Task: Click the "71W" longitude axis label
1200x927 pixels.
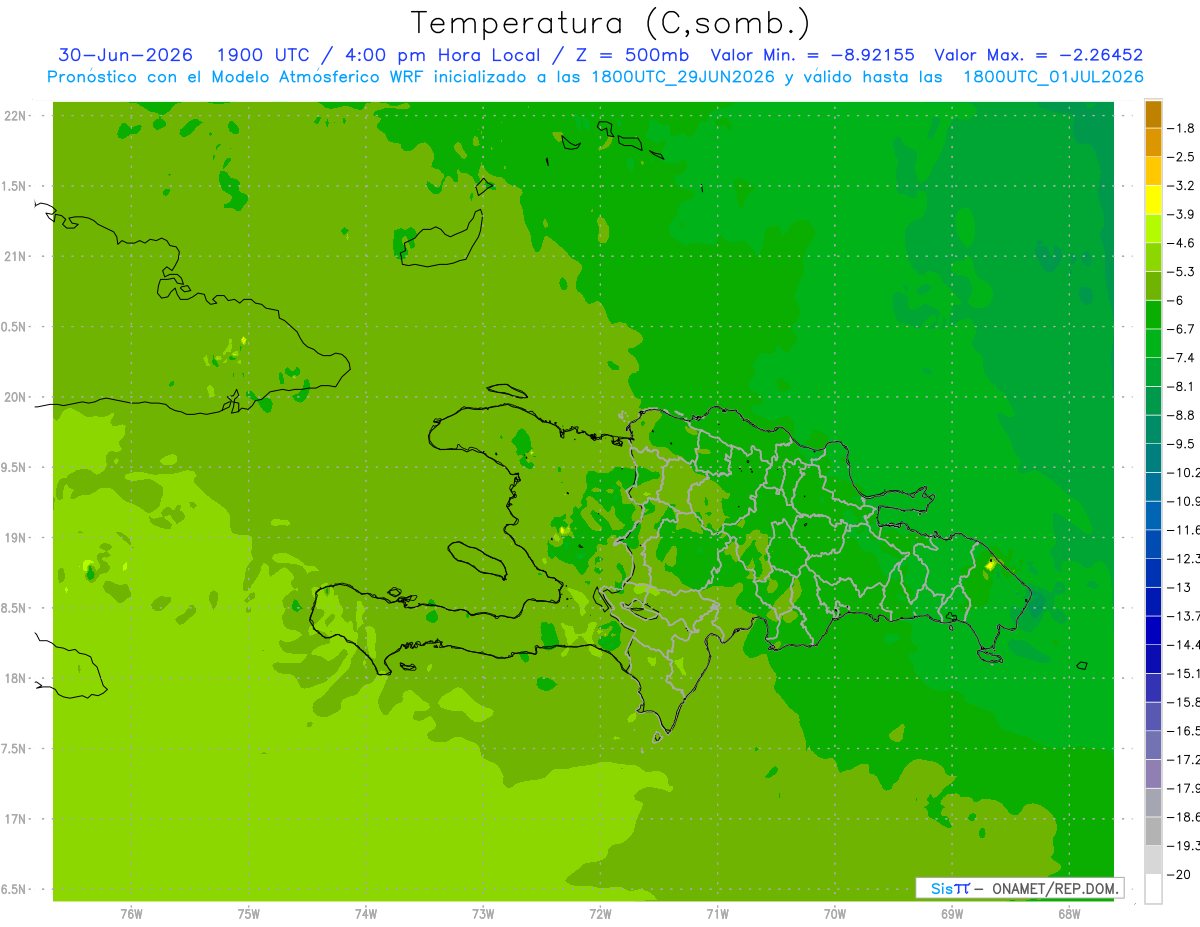Action: (717, 913)
